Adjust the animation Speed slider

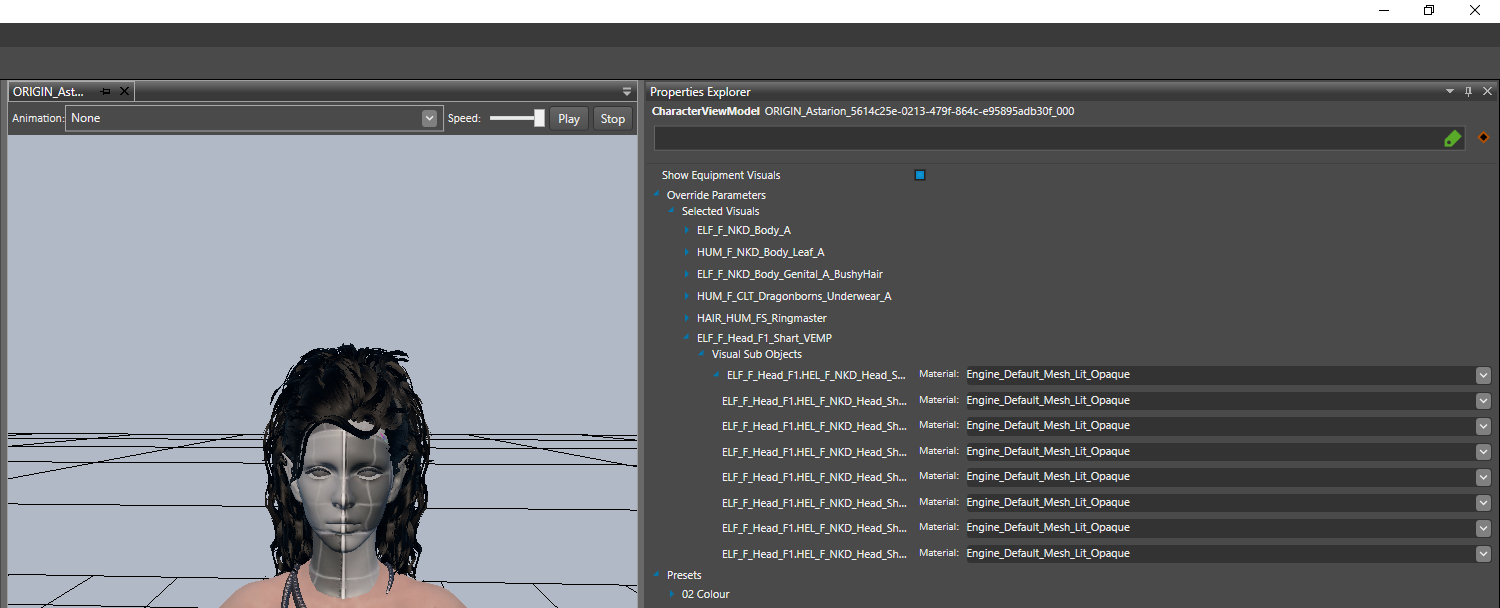coord(517,118)
